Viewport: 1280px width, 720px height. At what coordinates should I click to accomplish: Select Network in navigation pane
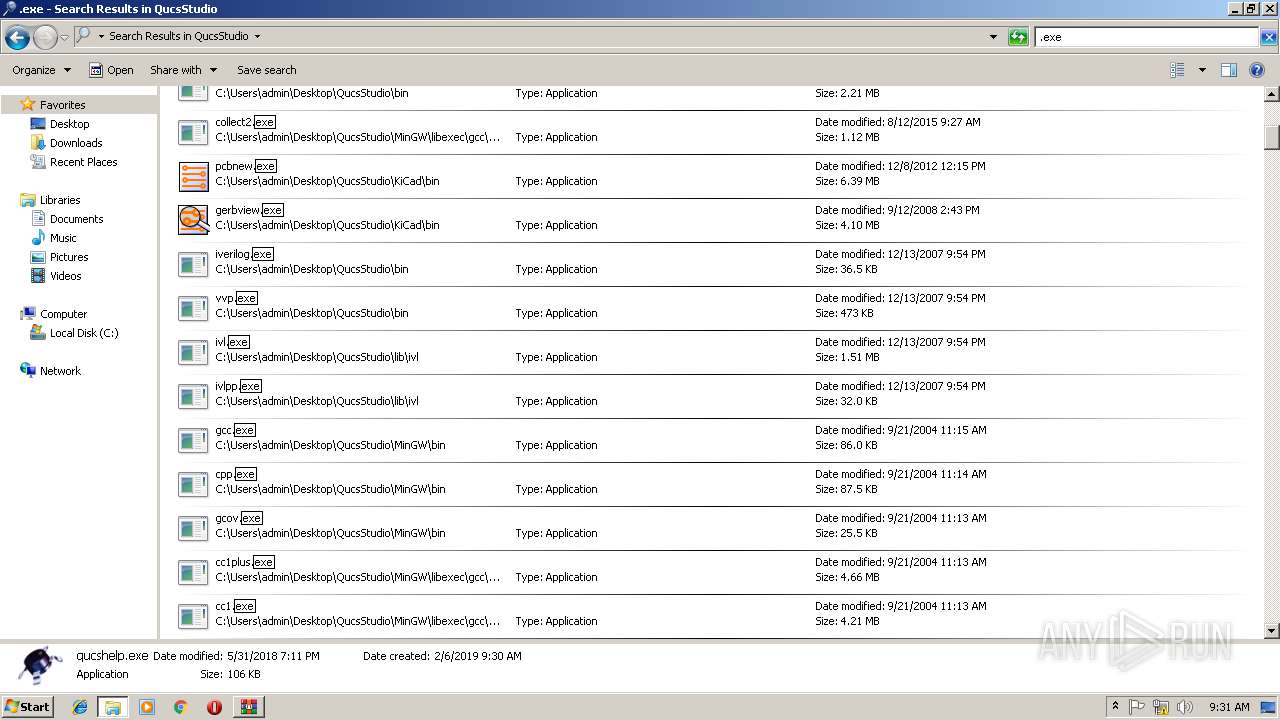pos(60,371)
